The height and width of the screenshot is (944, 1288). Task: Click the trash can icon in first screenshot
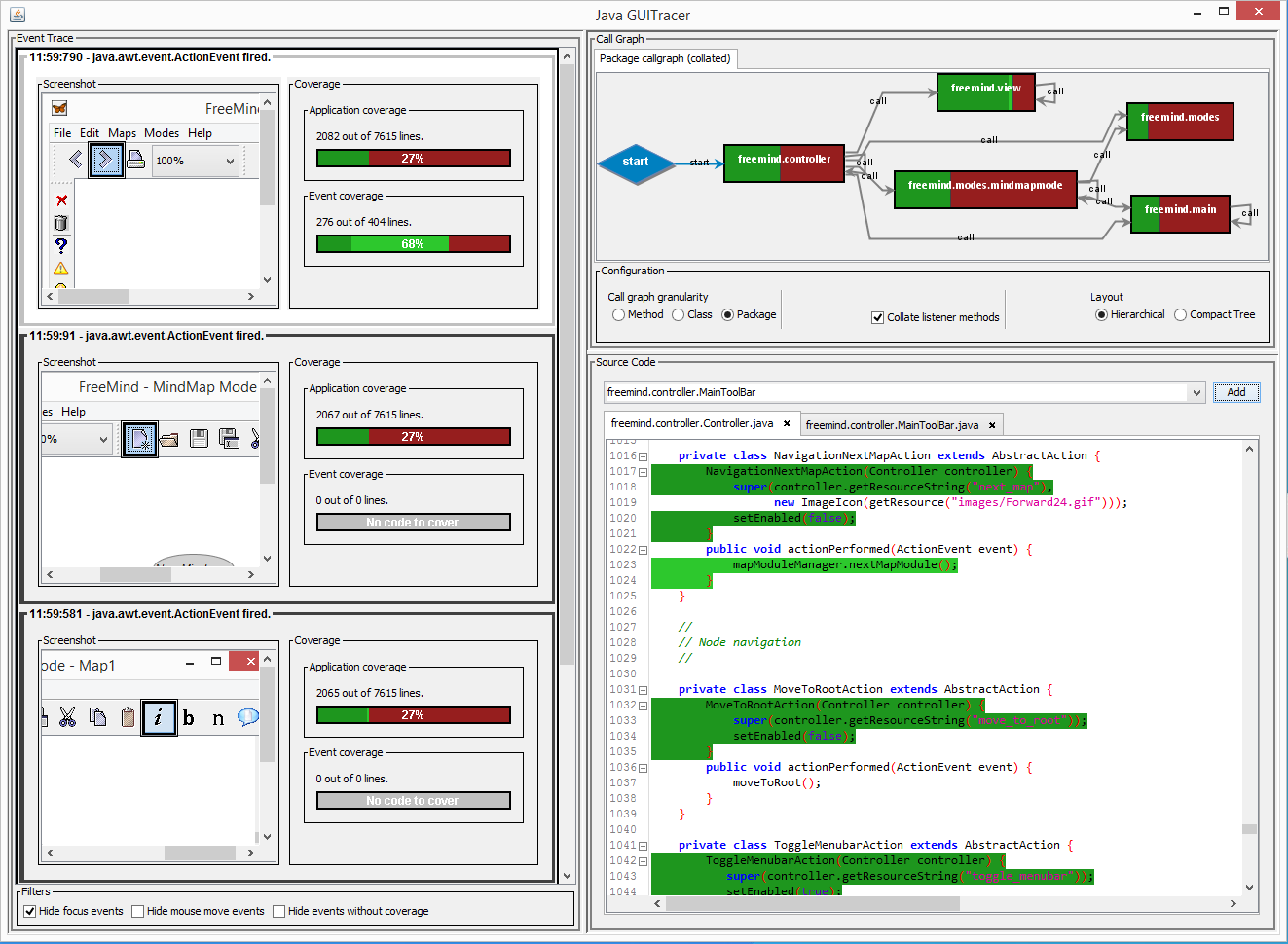click(61, 223)
